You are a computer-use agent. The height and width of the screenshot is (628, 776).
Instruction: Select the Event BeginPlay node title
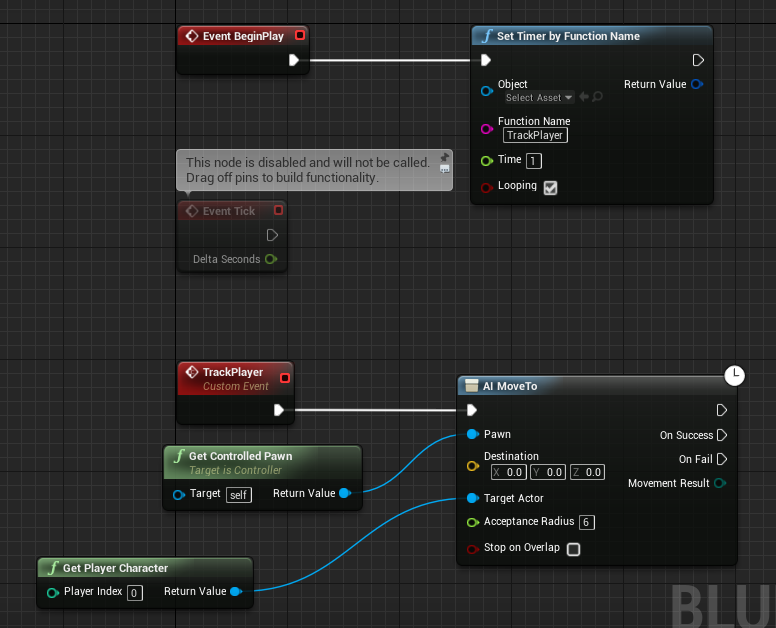(243, 36)
